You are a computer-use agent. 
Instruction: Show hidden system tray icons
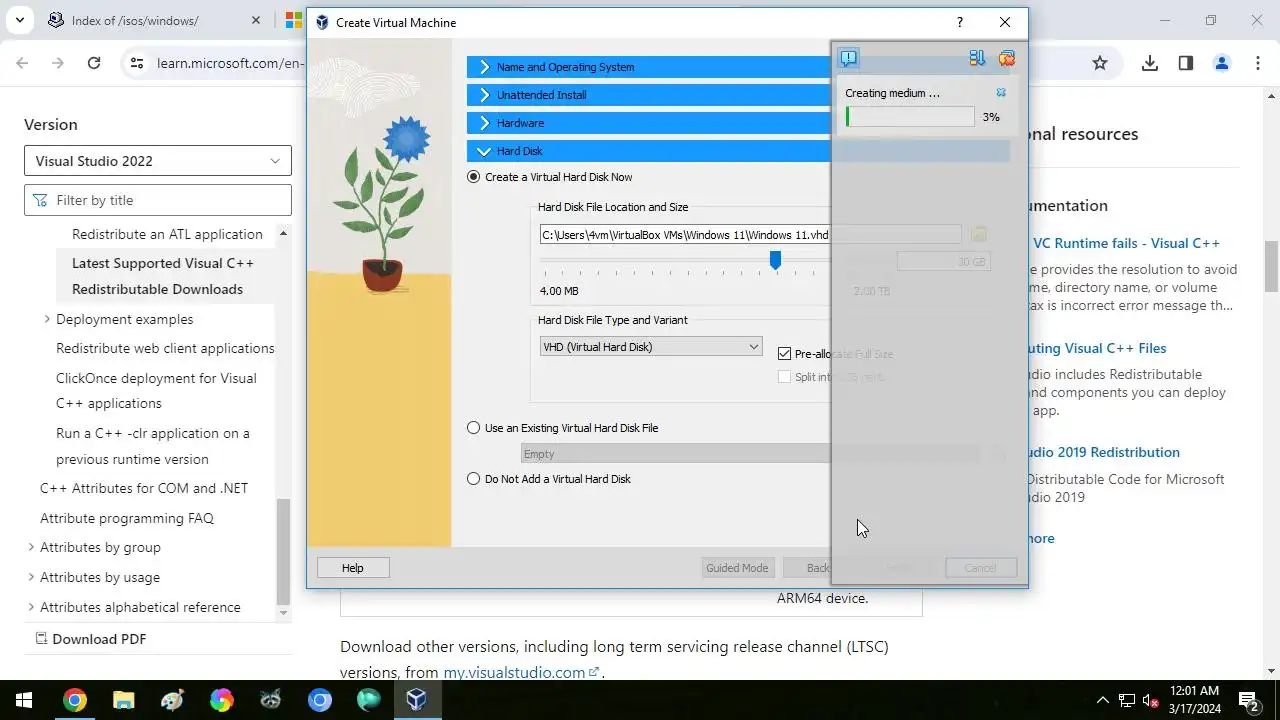tap(1103, 700)
